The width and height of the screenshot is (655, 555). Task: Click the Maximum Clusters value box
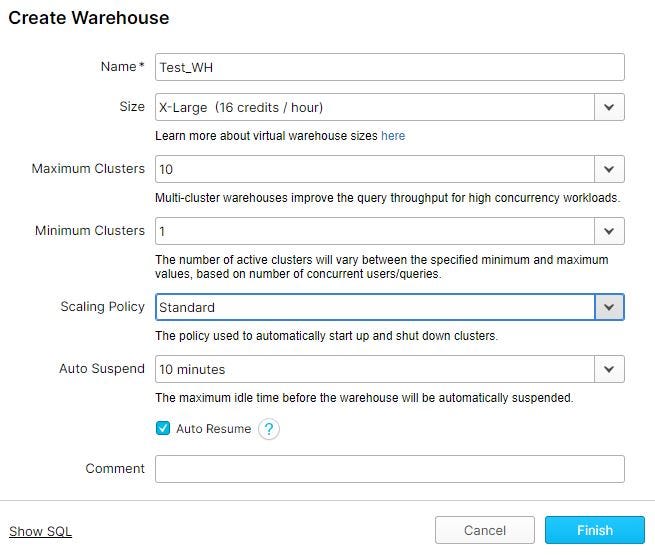tap(375, 169)
